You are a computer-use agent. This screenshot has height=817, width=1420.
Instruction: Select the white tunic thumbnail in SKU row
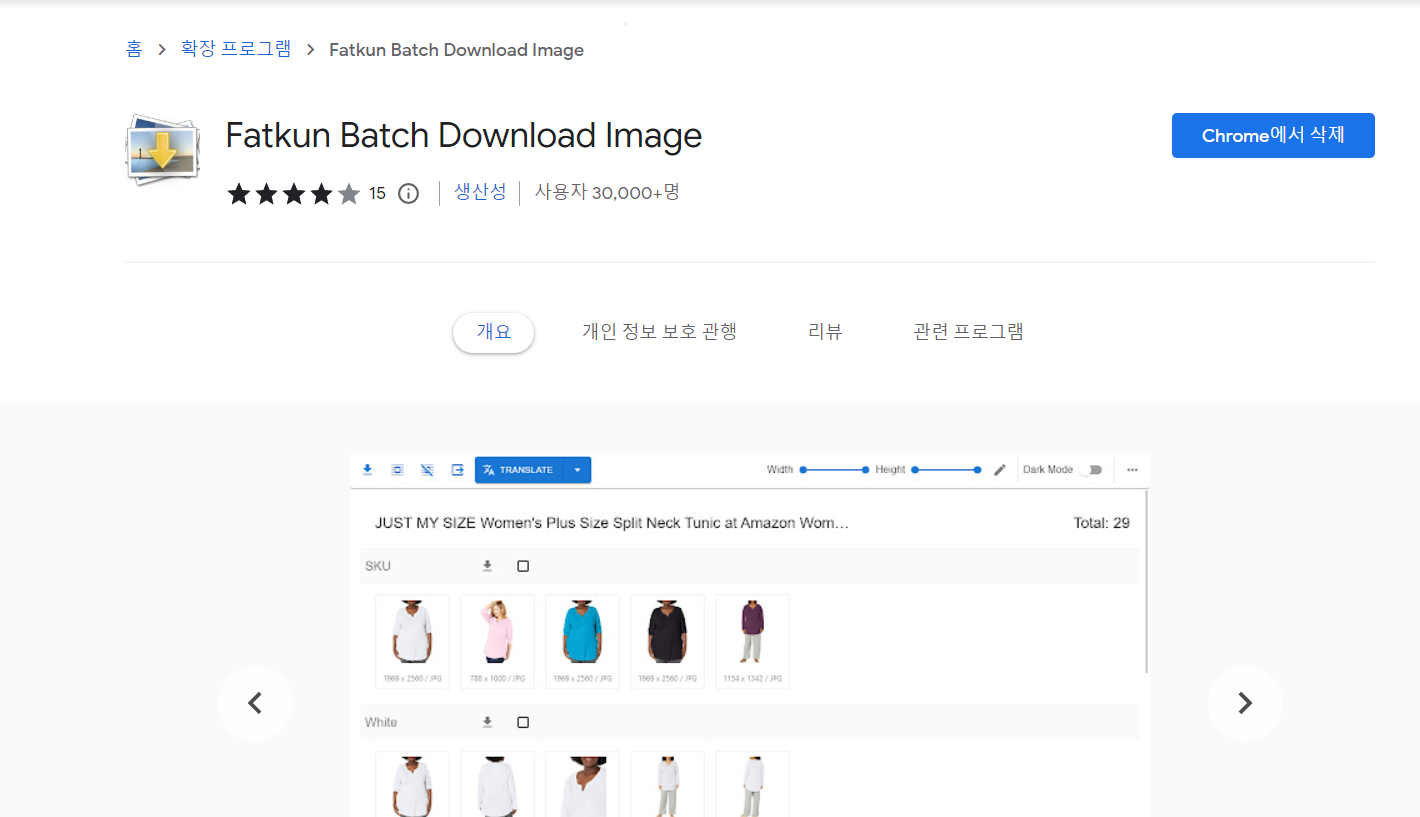[x=412, y=642]
